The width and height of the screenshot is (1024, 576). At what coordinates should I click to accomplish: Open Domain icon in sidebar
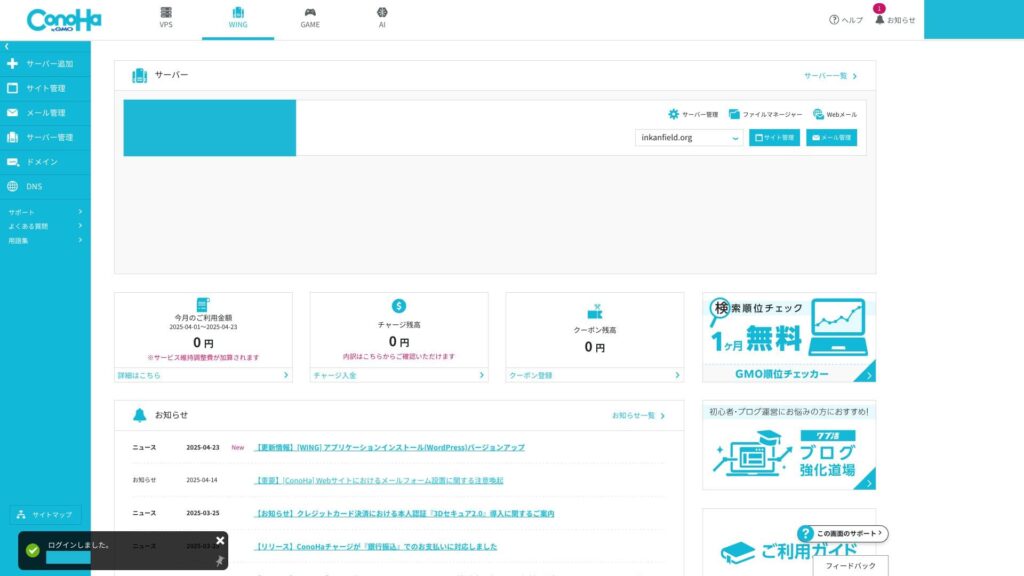(x=13, y=162)
